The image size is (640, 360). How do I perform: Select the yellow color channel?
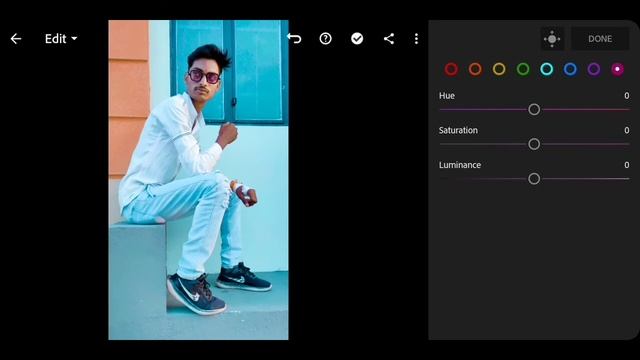point(499,69)
